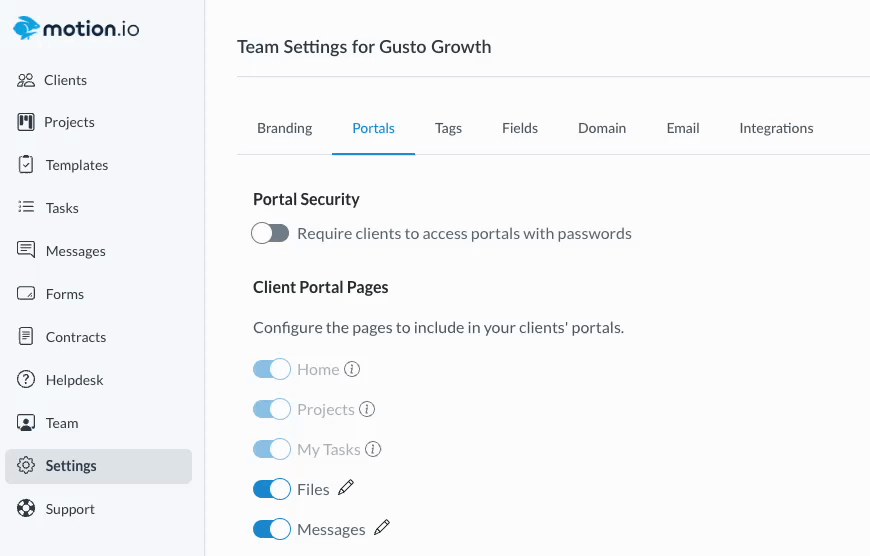Open Clients via its people icon
Viewport: 870px width, 556px height.
pos(27,80)
